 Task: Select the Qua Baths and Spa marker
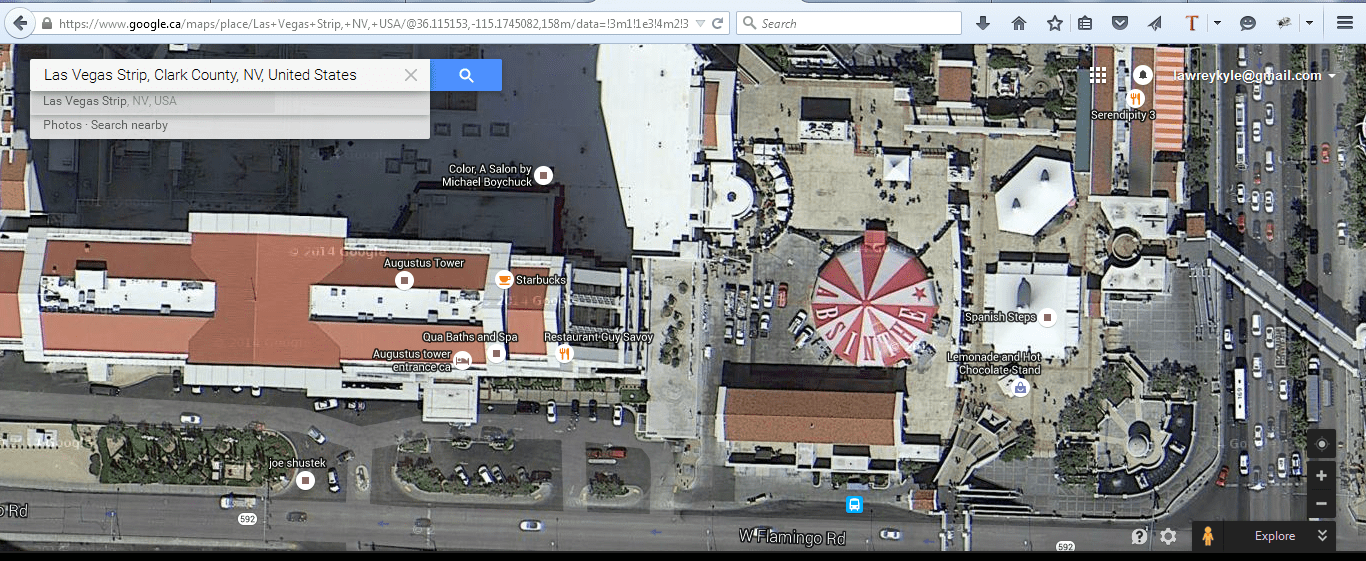(x=496, y=353)
